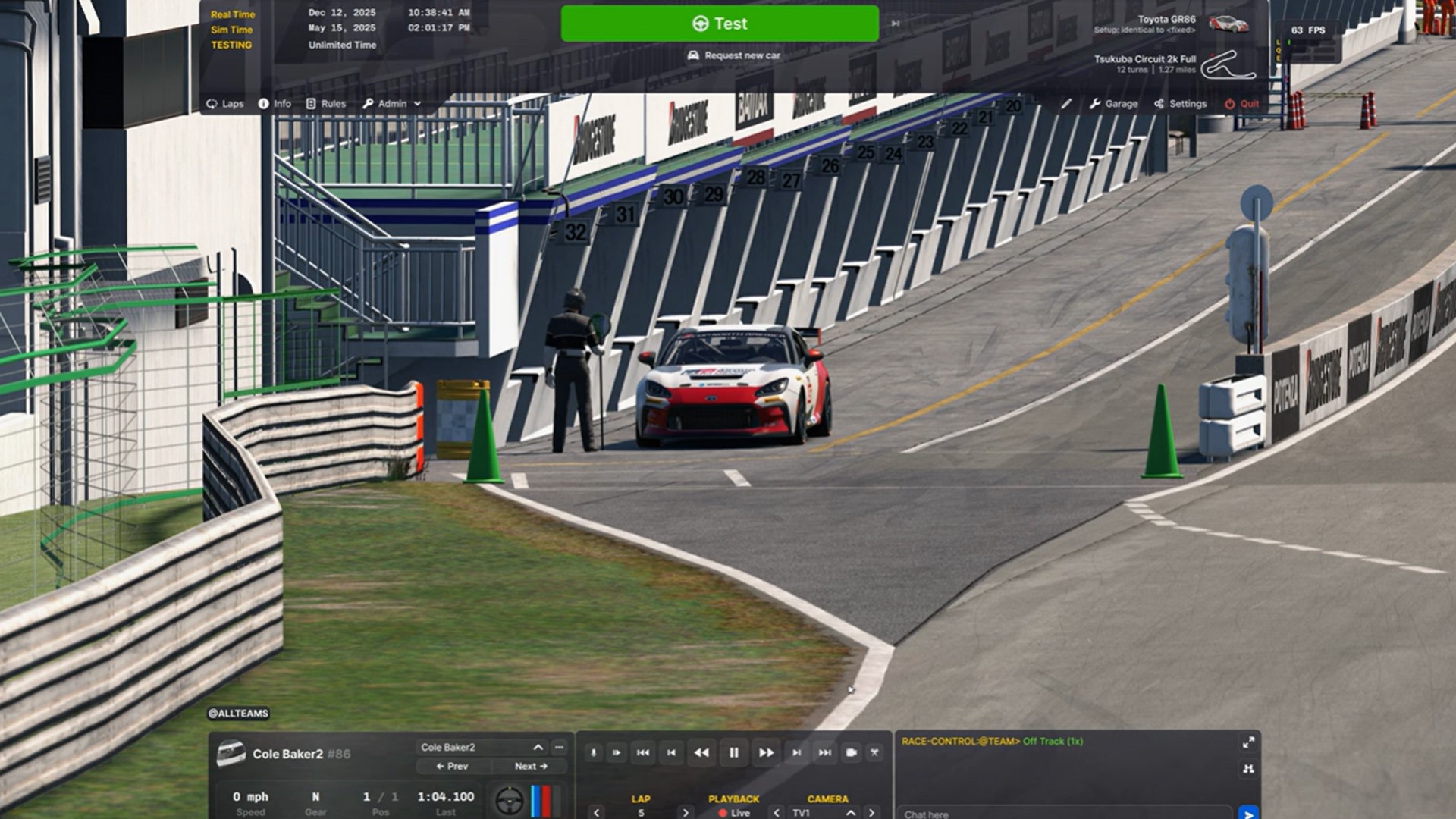Screen dimensions: 1456x819
Task: Click the video camera record icon
Action: 852,753
